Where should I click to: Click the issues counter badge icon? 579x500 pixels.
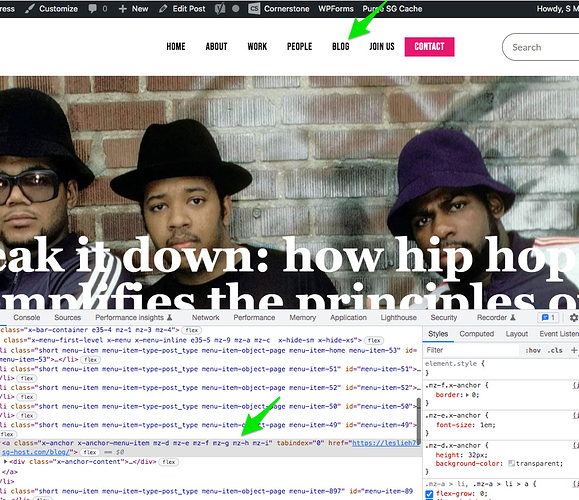tap(548, 318)
